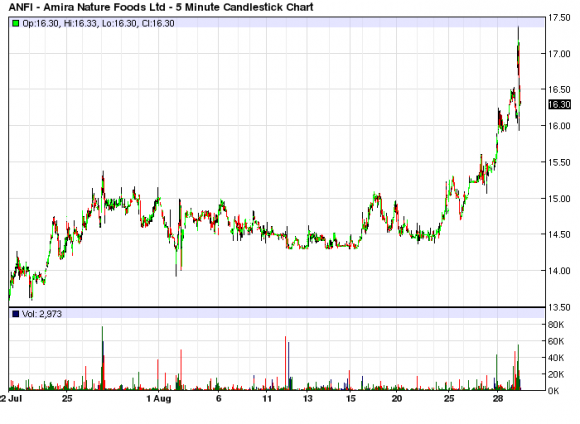Click the green candlestick legend square
580x424 pixels.
(16, 24)
